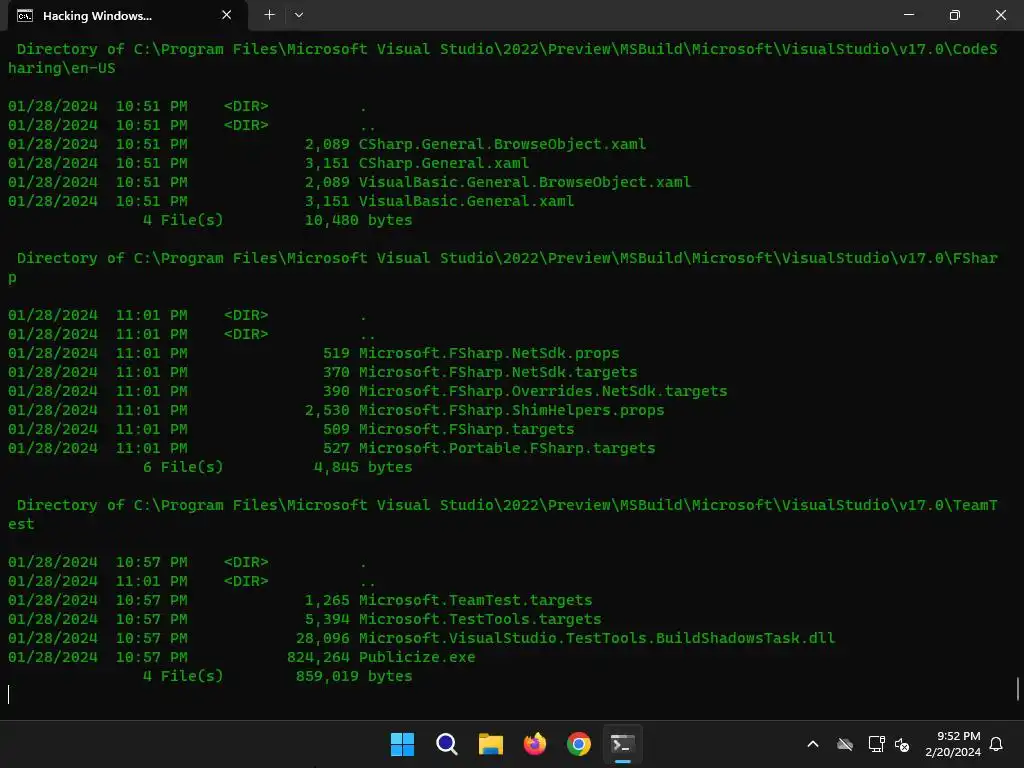Image resolution: width=1024 pixels, height=768 pixels.
Task: Click Microsoft.FSharp.NetSdk.targets filename
Action: [x=498, y=372]
